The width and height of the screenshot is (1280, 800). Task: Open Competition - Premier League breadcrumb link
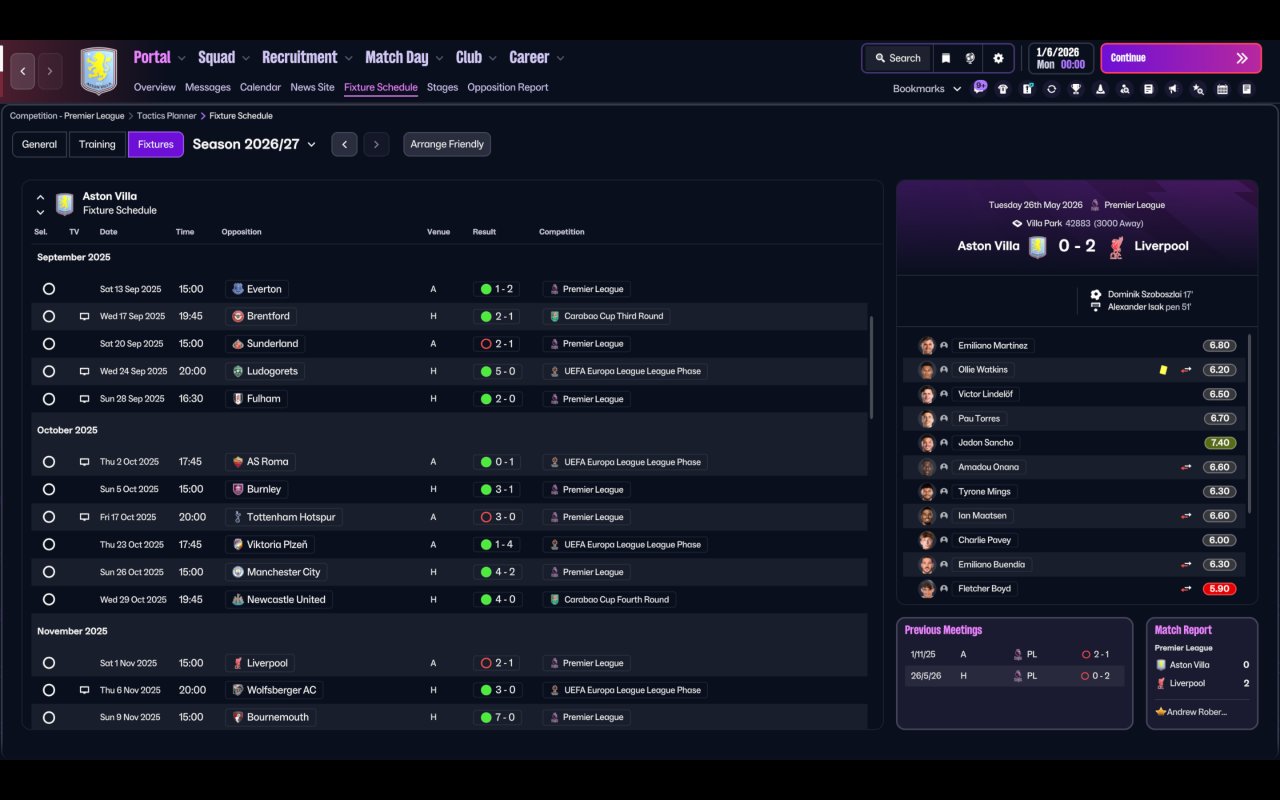[67, 116]
